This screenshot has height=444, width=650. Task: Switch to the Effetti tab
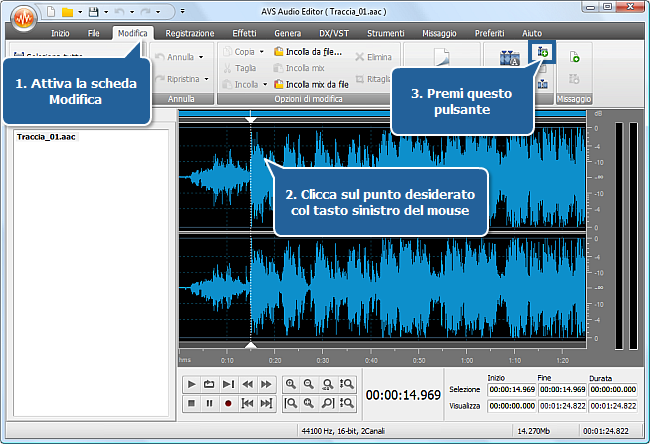coord(244,33)
